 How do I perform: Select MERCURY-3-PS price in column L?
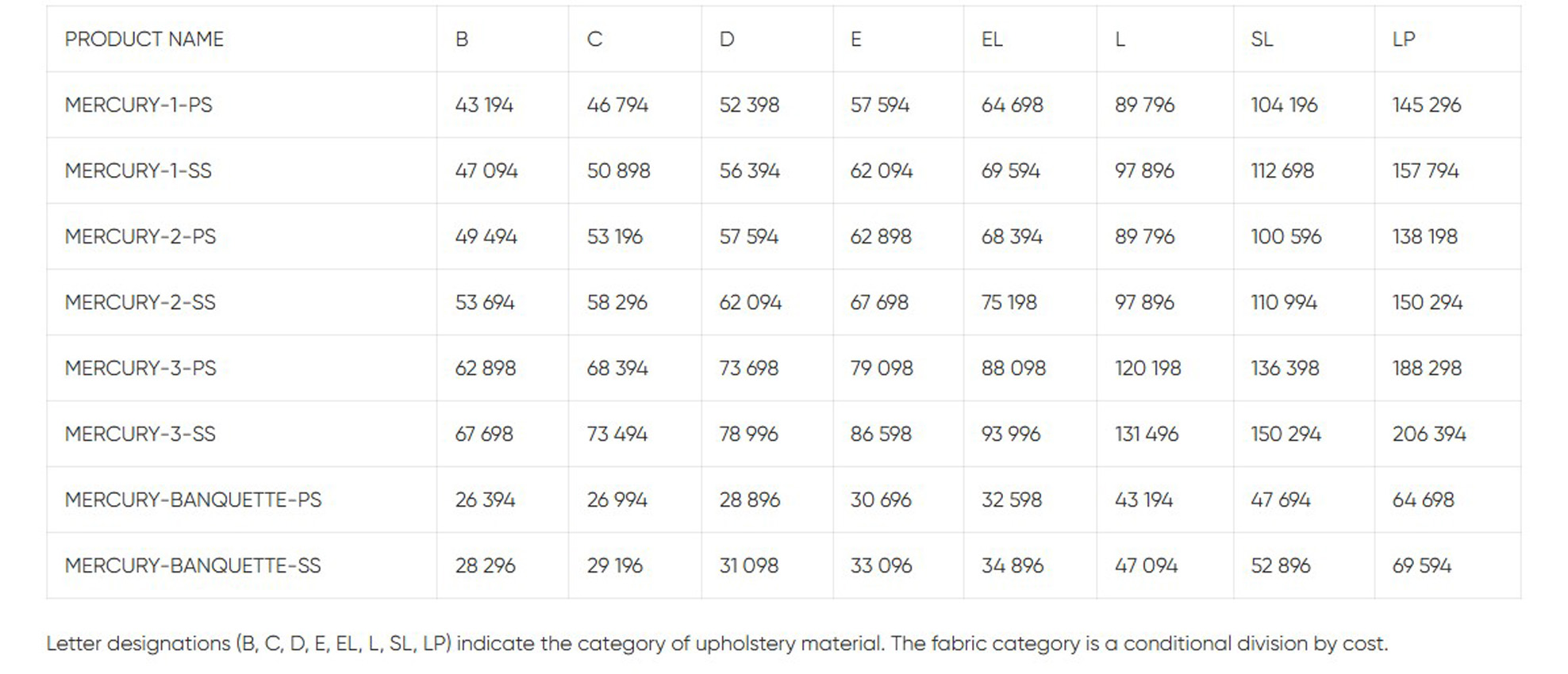pyautogui.click(x=1147, y=368)
